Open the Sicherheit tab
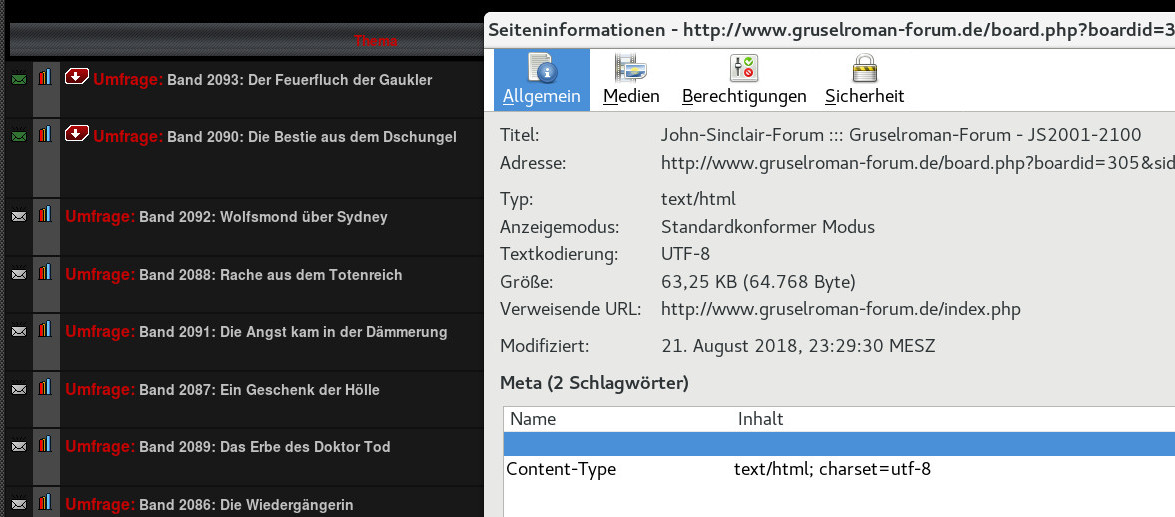Image resolution: width=1175 pixels, height=517 pixels. click(x=864, y=79)
